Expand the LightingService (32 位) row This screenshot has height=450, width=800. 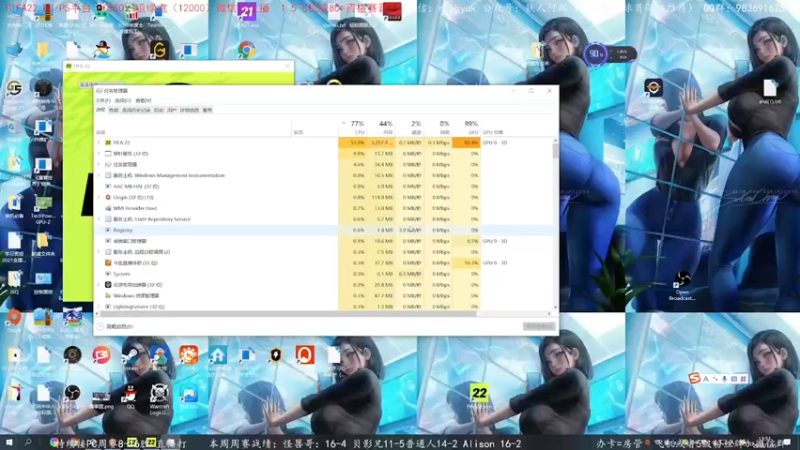98,307
